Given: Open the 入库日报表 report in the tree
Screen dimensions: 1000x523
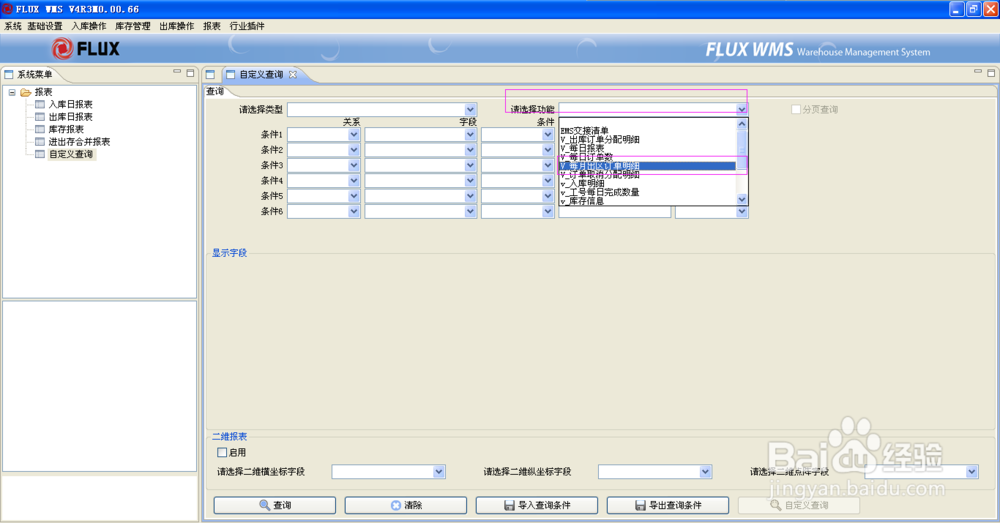Looking at the screenshot, I should click(70, 104).
